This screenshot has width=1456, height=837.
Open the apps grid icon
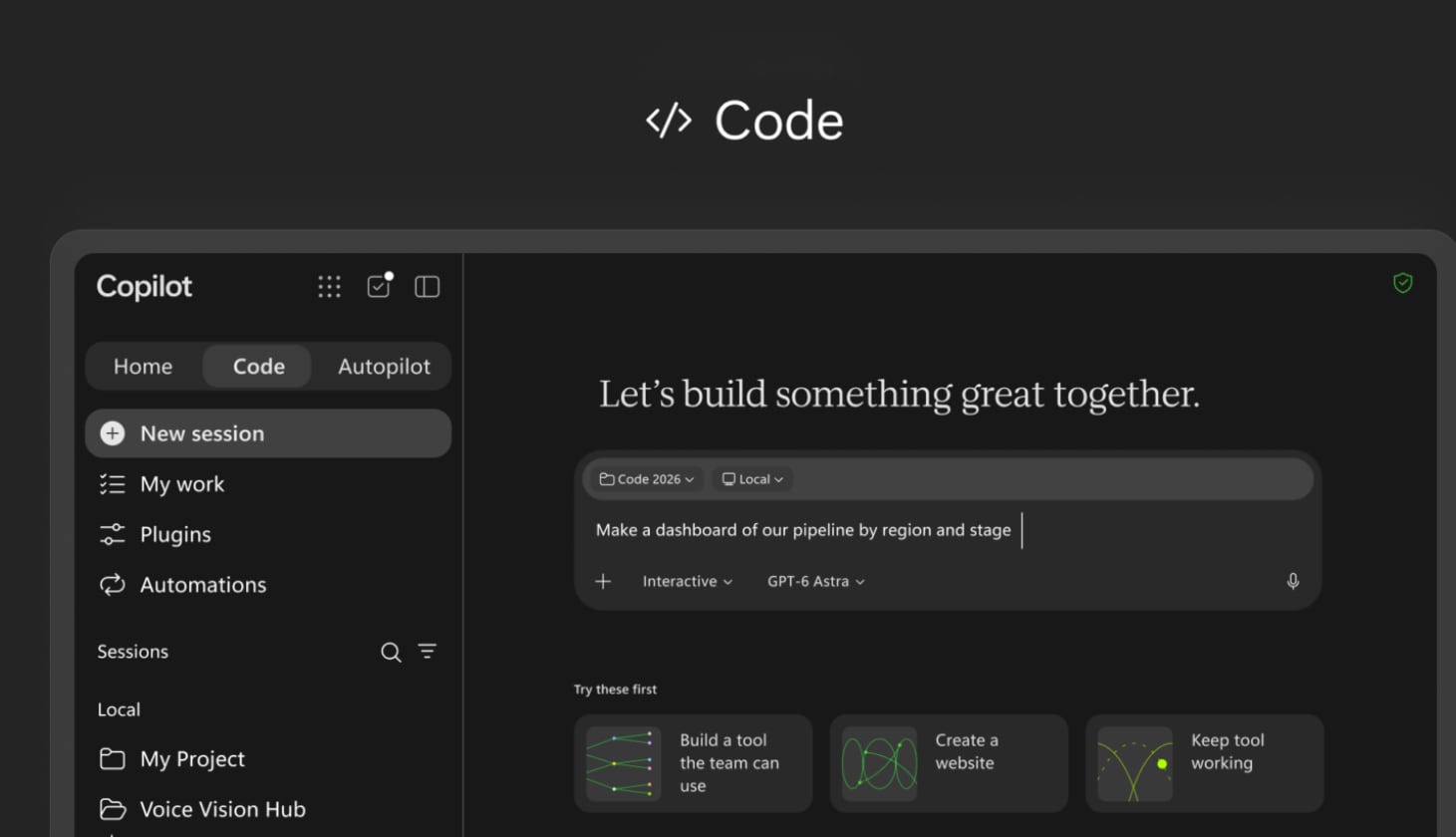pyautogui.click(x=329, y=287)
